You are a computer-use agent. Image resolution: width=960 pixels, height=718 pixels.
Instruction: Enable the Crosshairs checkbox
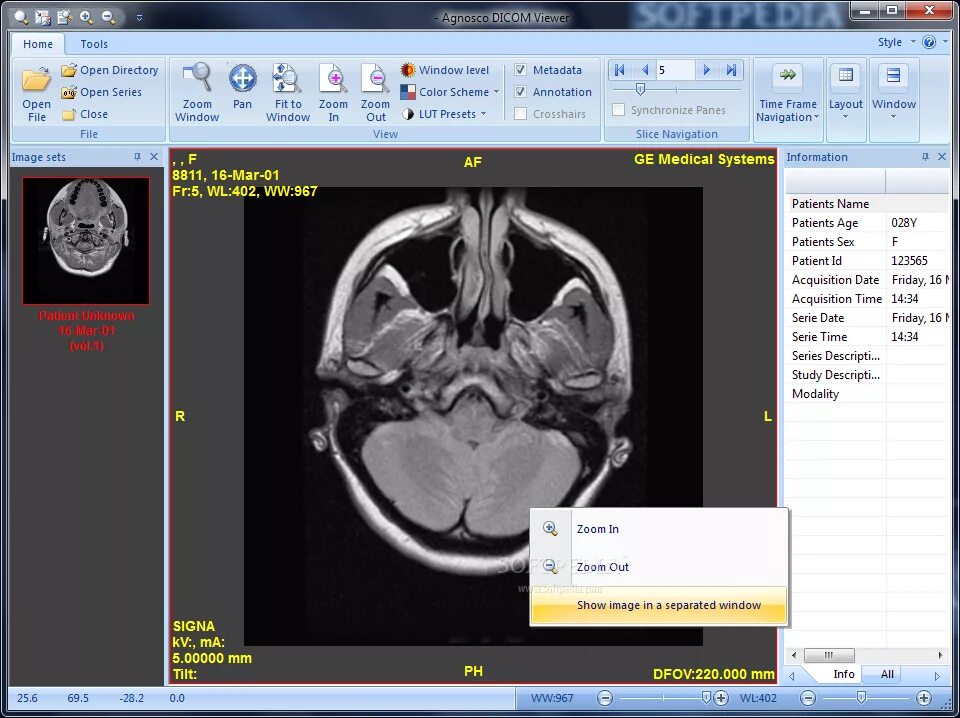pyautogui.click(x=520, y=114)
